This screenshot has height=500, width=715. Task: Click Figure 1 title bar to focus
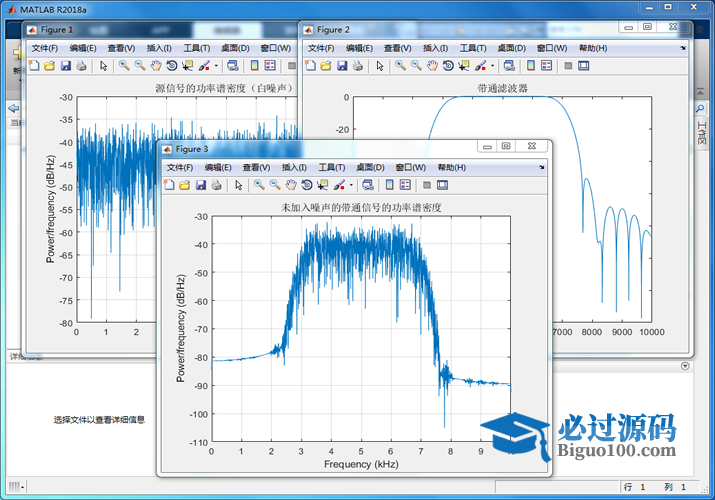[x=150, y=30]
